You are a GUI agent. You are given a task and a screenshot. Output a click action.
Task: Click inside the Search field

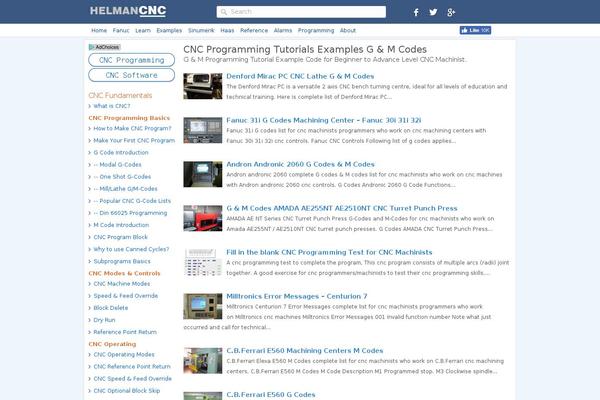[301, 12]
